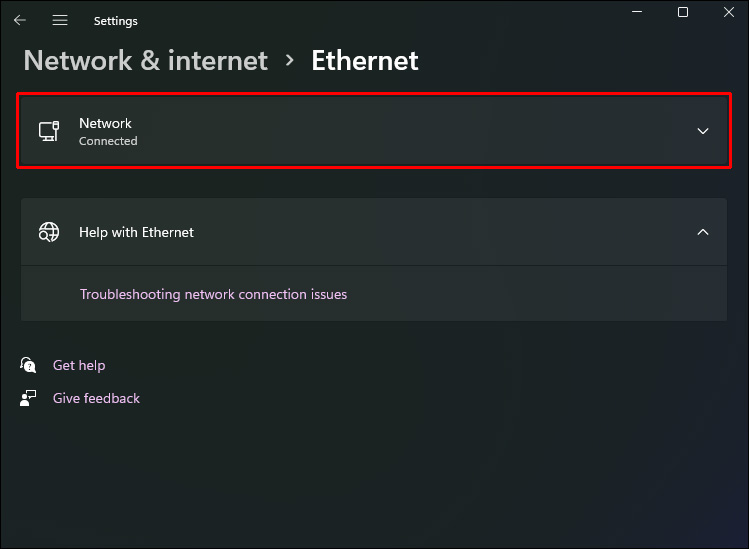
Task: Close the Settings window
Action: click(728, 12)
